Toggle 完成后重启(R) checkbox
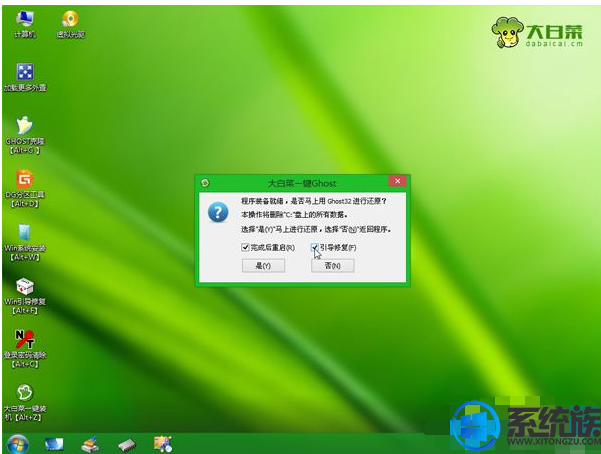 (x=245, y=247)
